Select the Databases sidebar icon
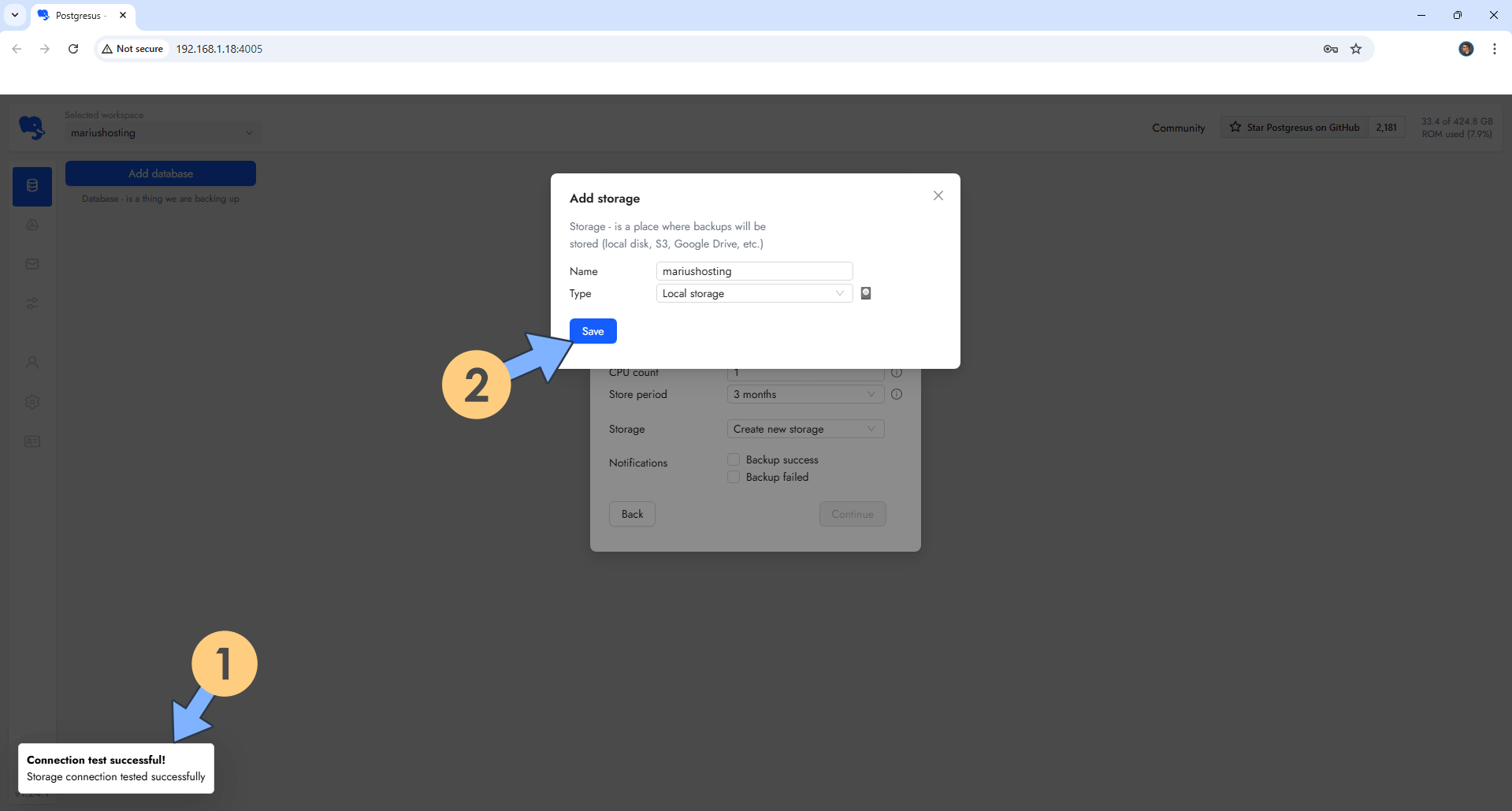The width and height of the screenshot is (1512, 811). (x=32, y=186)
